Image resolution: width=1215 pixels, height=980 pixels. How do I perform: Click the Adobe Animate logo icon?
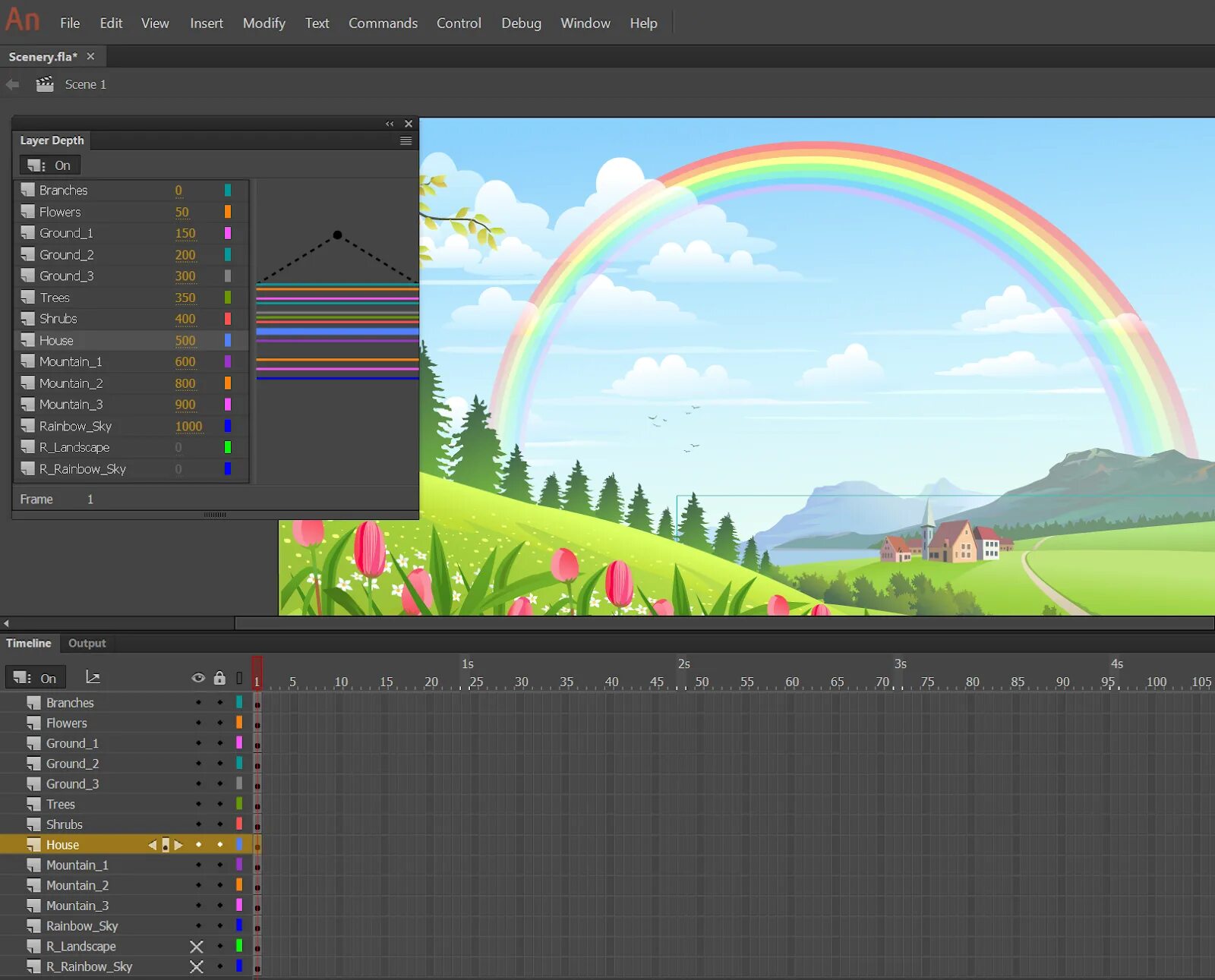point(21,20)
